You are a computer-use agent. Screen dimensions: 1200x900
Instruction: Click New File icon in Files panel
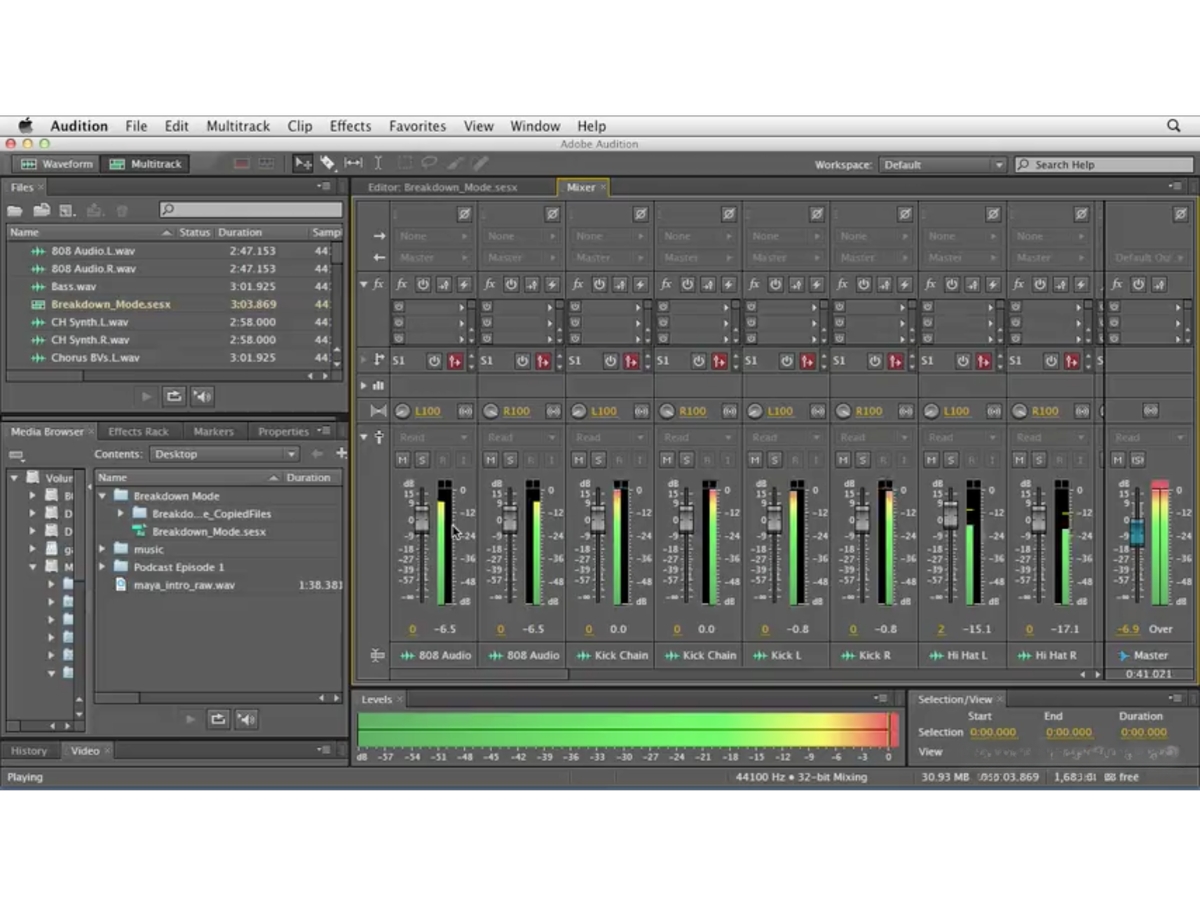[66, 210]
